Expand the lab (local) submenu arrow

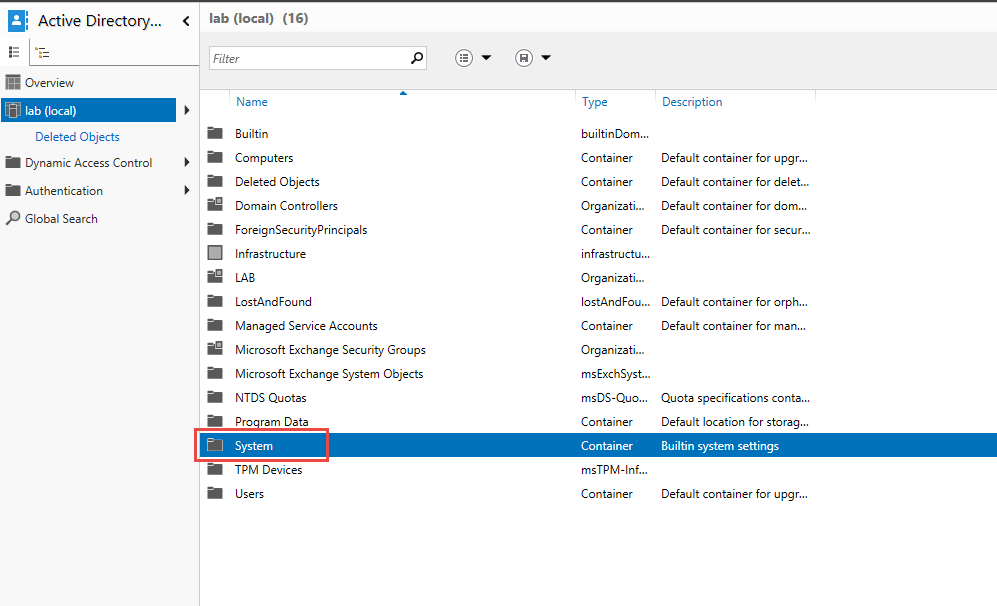187,110
